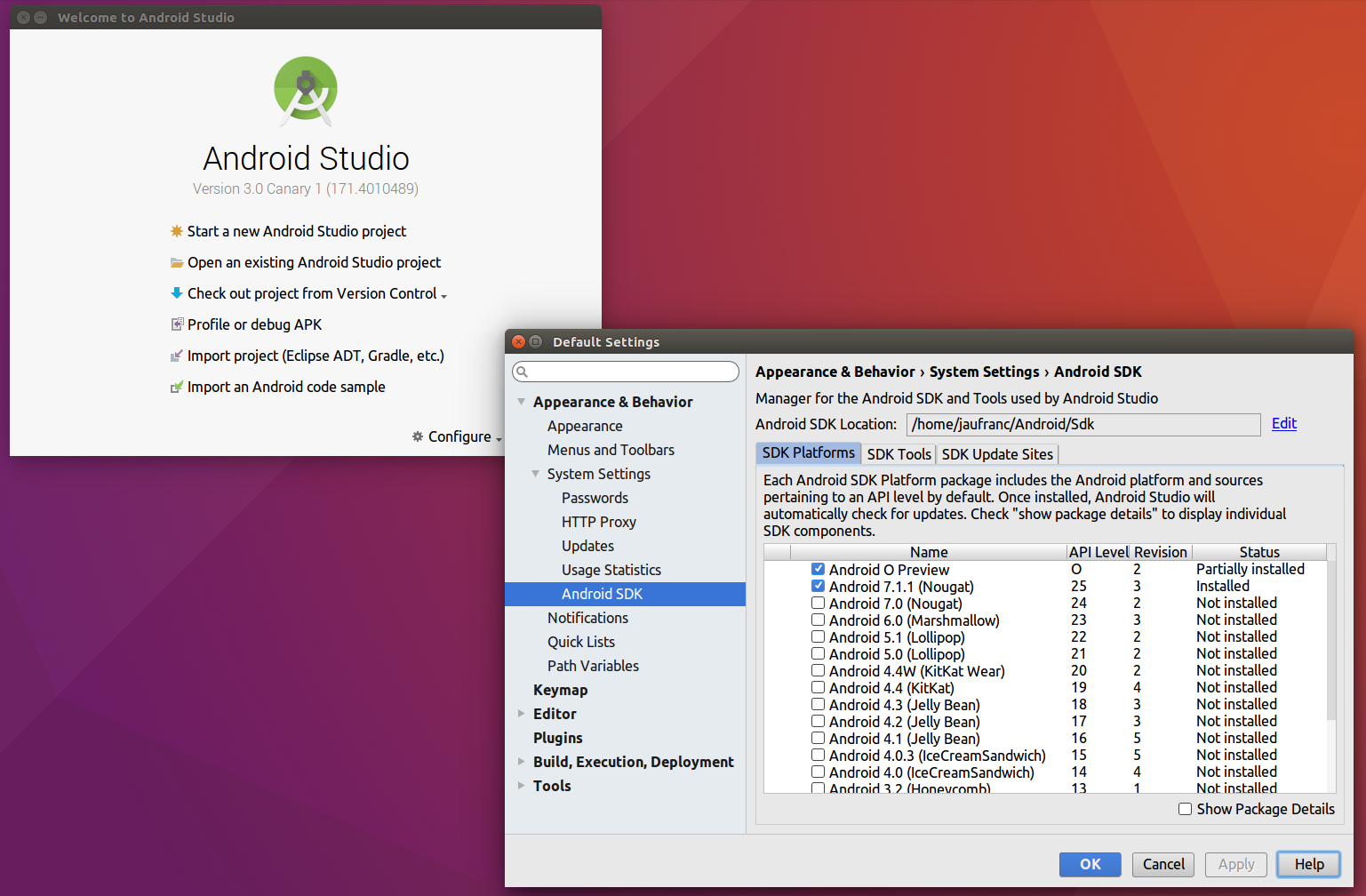Switch to the SDK Tools tab

click(899, 454)
